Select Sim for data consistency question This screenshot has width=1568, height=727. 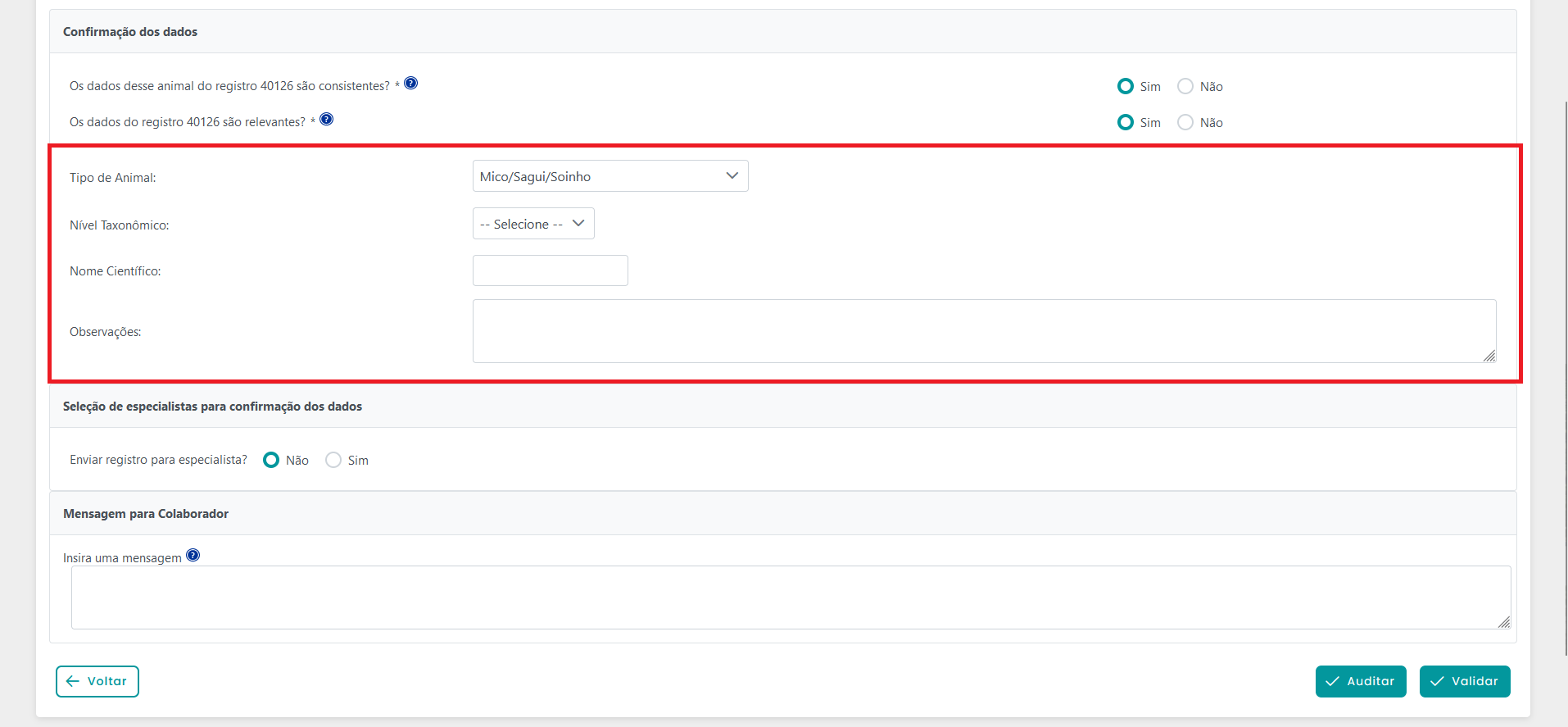click(x=1126, y=86)
